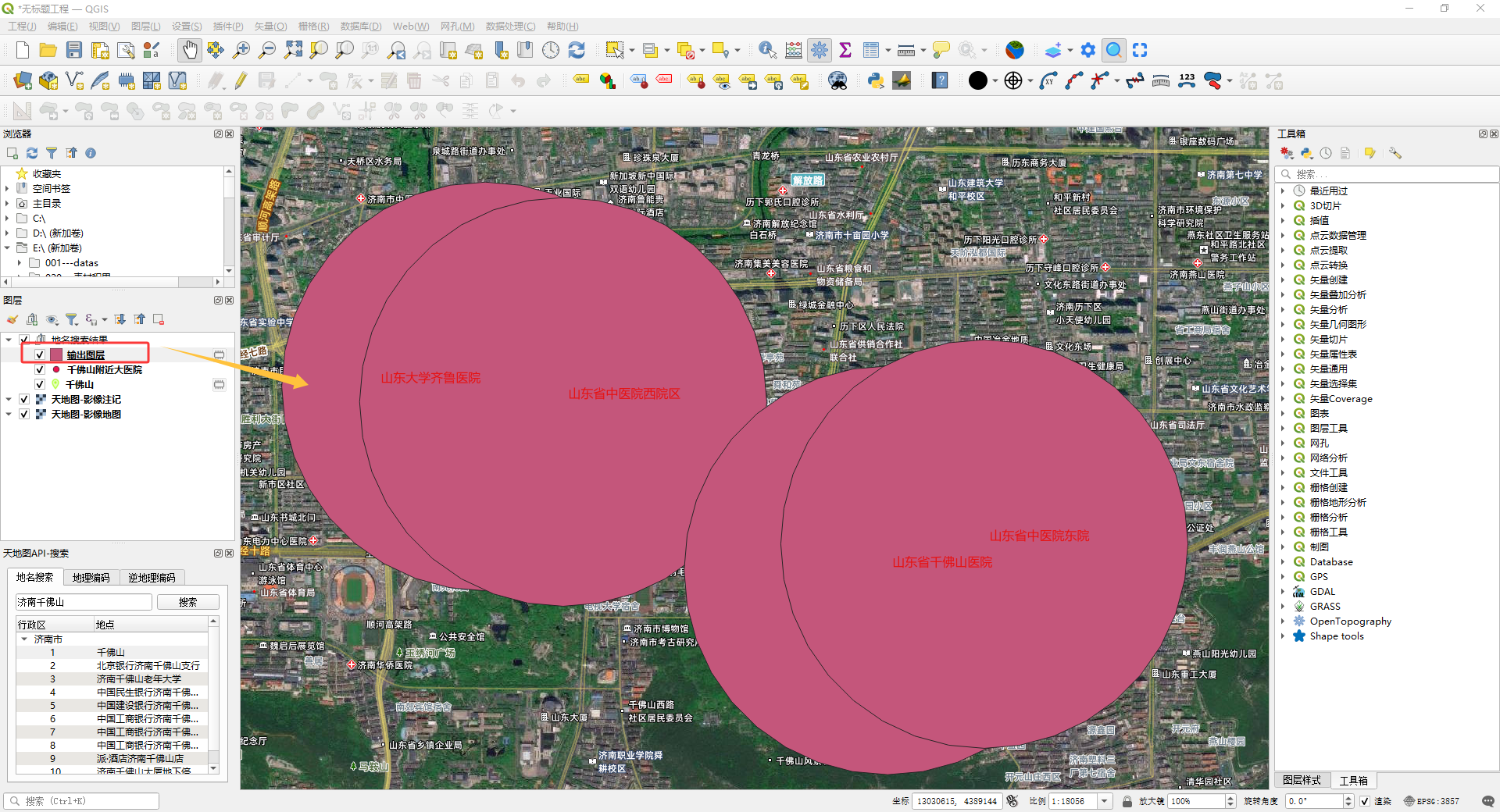Screen dimensions: 1500x812
Task: Click the locator 搜索 (Ctrl+K) bar
Action: pos(81,801)
